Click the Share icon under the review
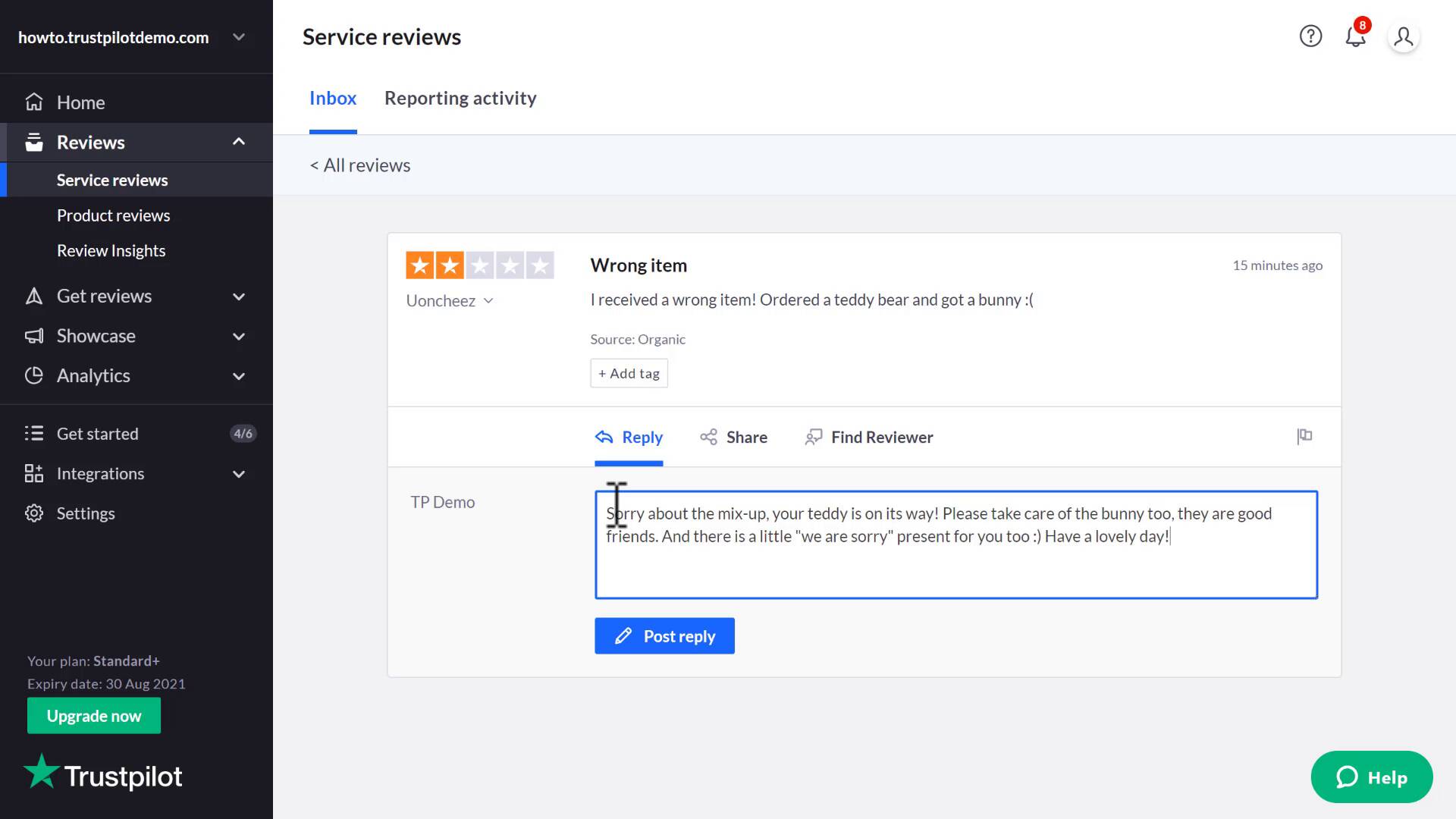 pos(708,437)
